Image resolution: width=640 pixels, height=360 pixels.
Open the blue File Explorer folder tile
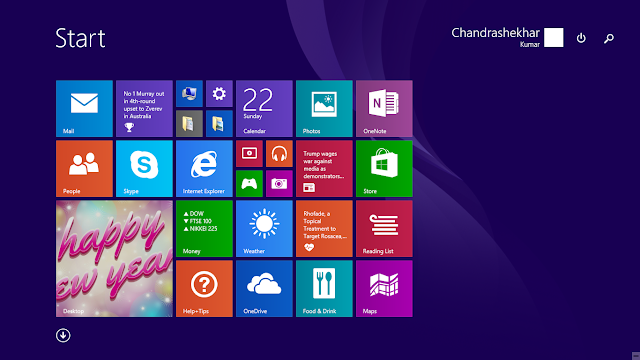click(219, 124)
